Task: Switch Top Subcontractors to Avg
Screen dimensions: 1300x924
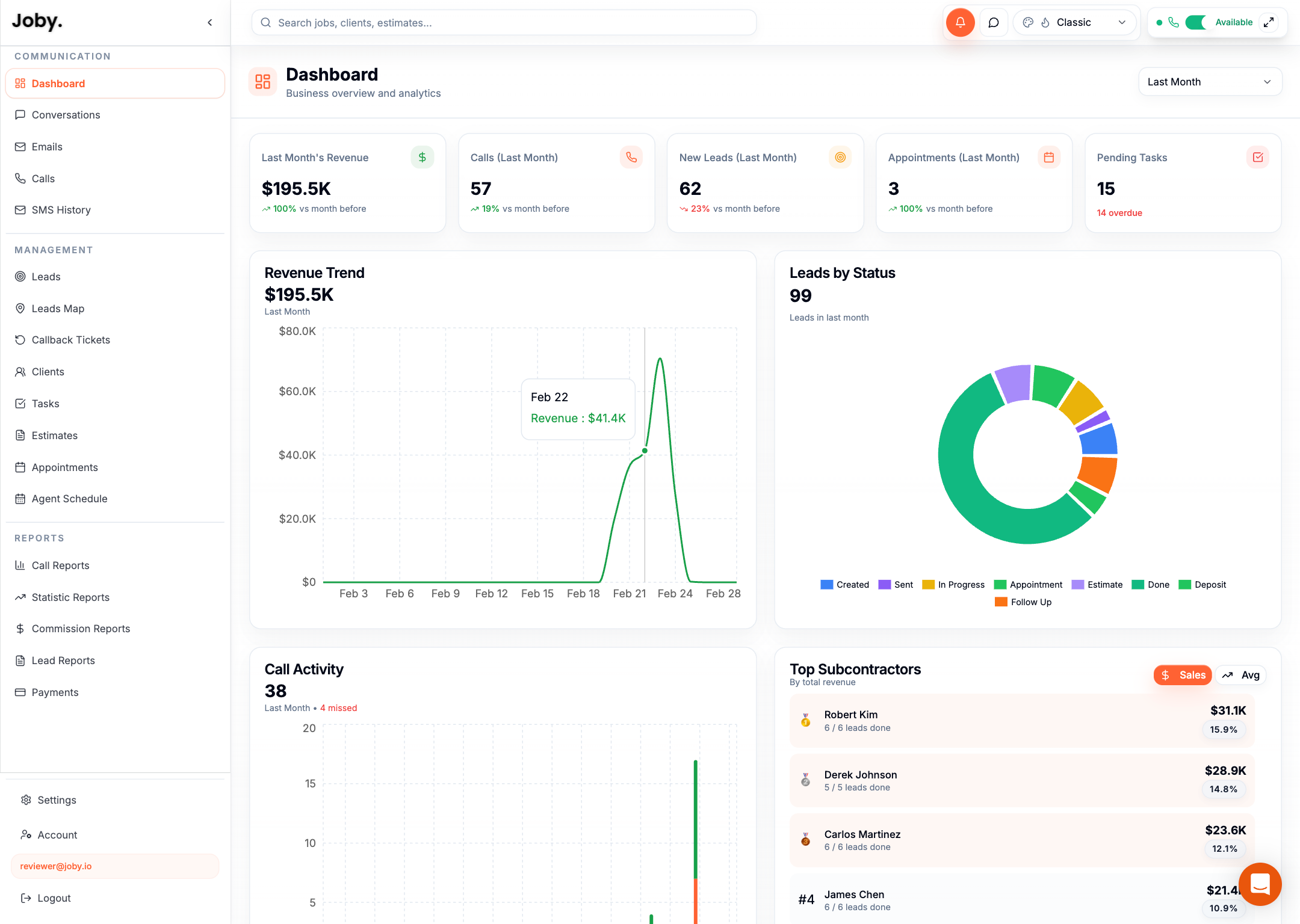Action: (x=1240, y=675)
